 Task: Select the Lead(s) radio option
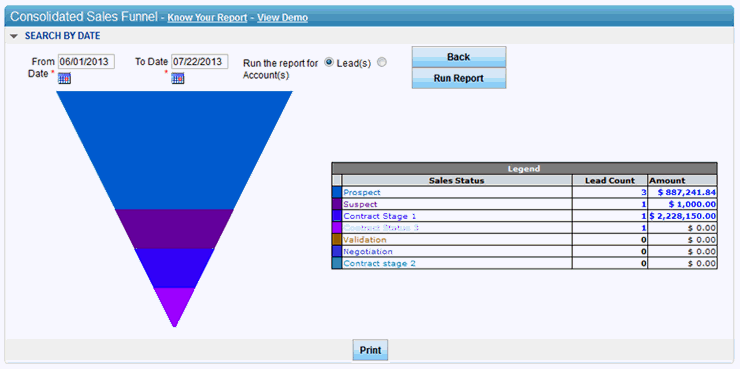(x=329, y=62)
